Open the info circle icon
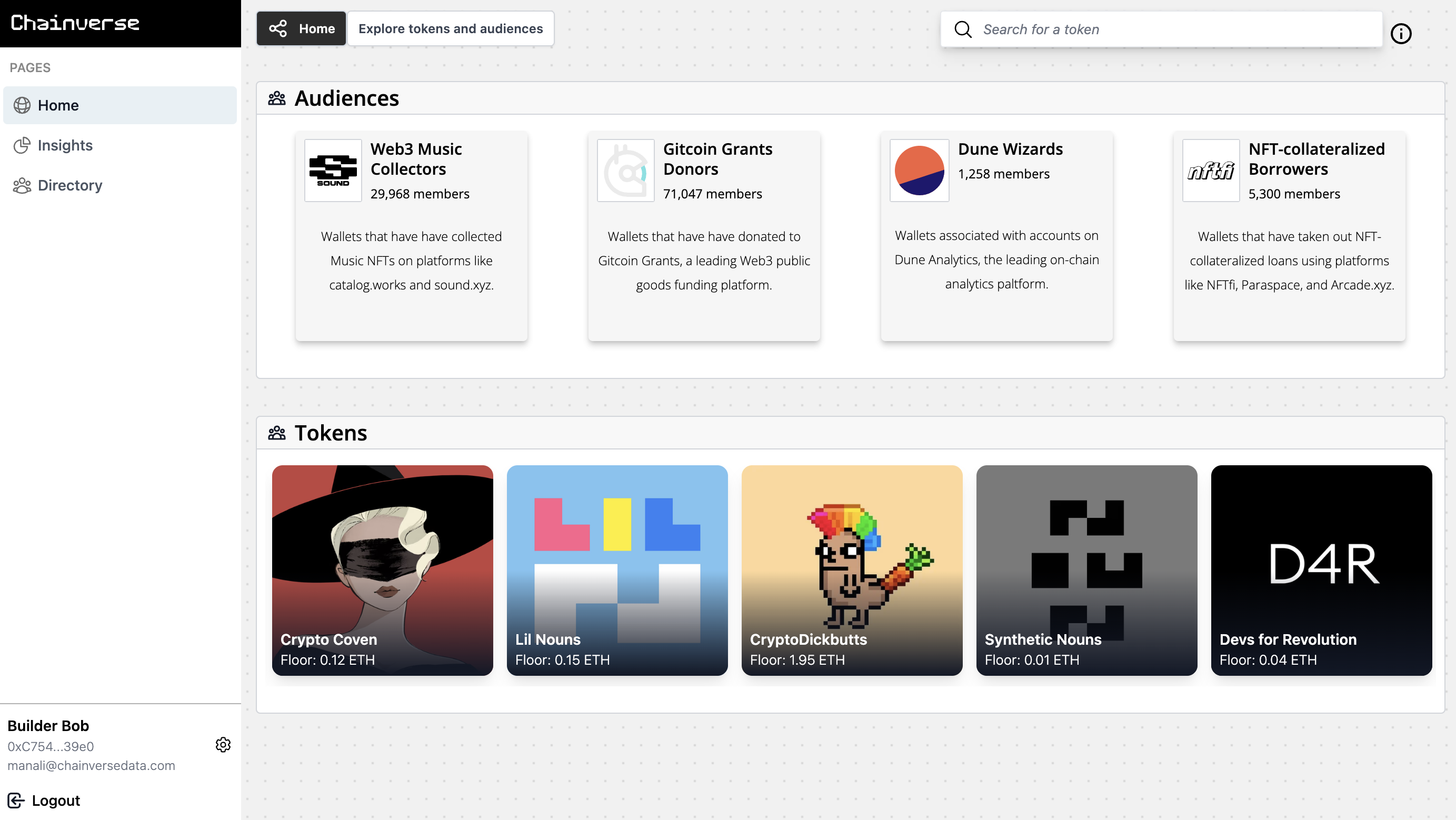 click(1401, 33)
